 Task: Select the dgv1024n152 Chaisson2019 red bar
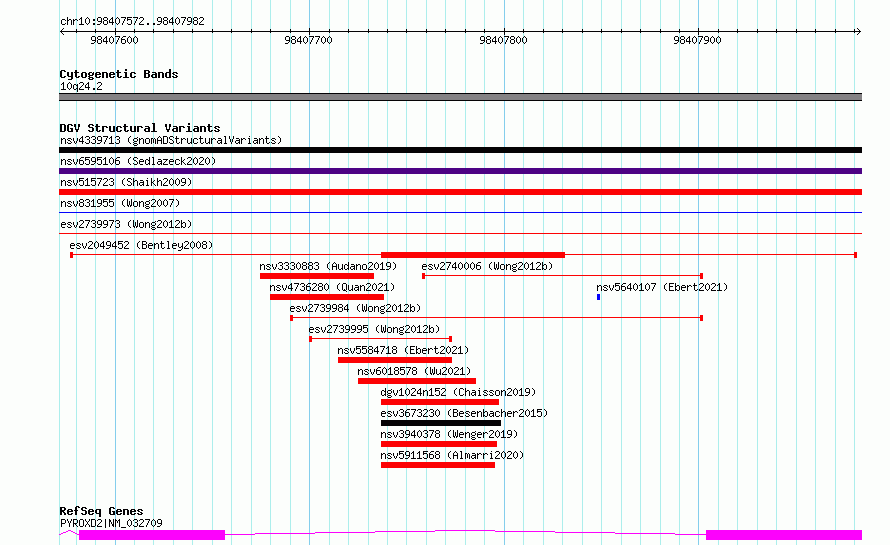[x=440, y=402]
